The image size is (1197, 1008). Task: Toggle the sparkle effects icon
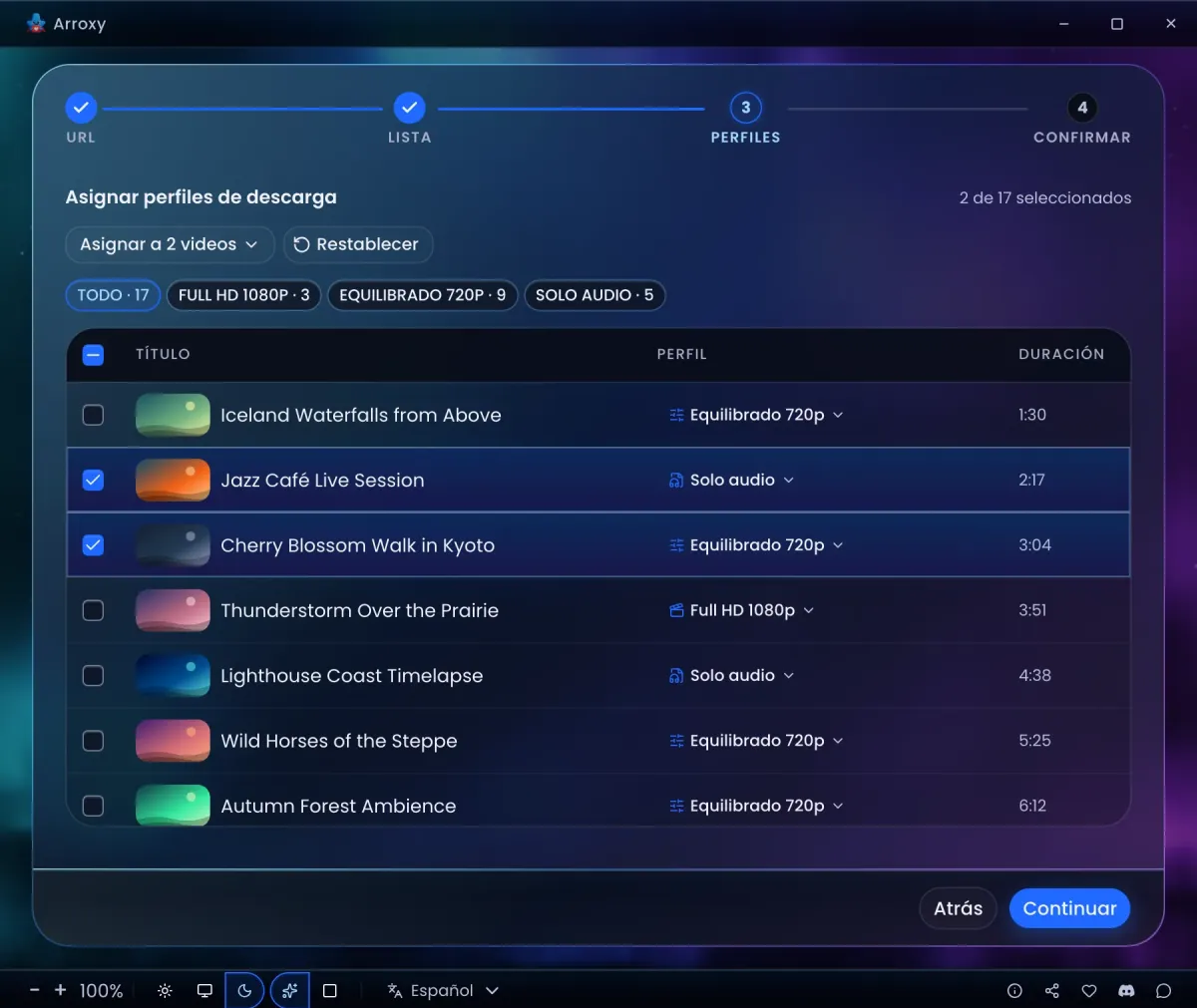pos(289,990)
